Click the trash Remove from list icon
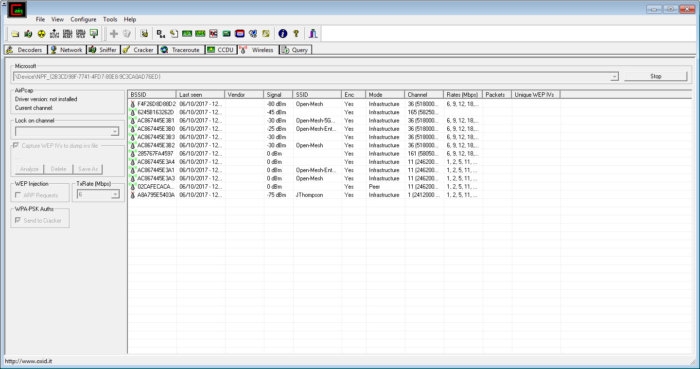 point(127,33)
